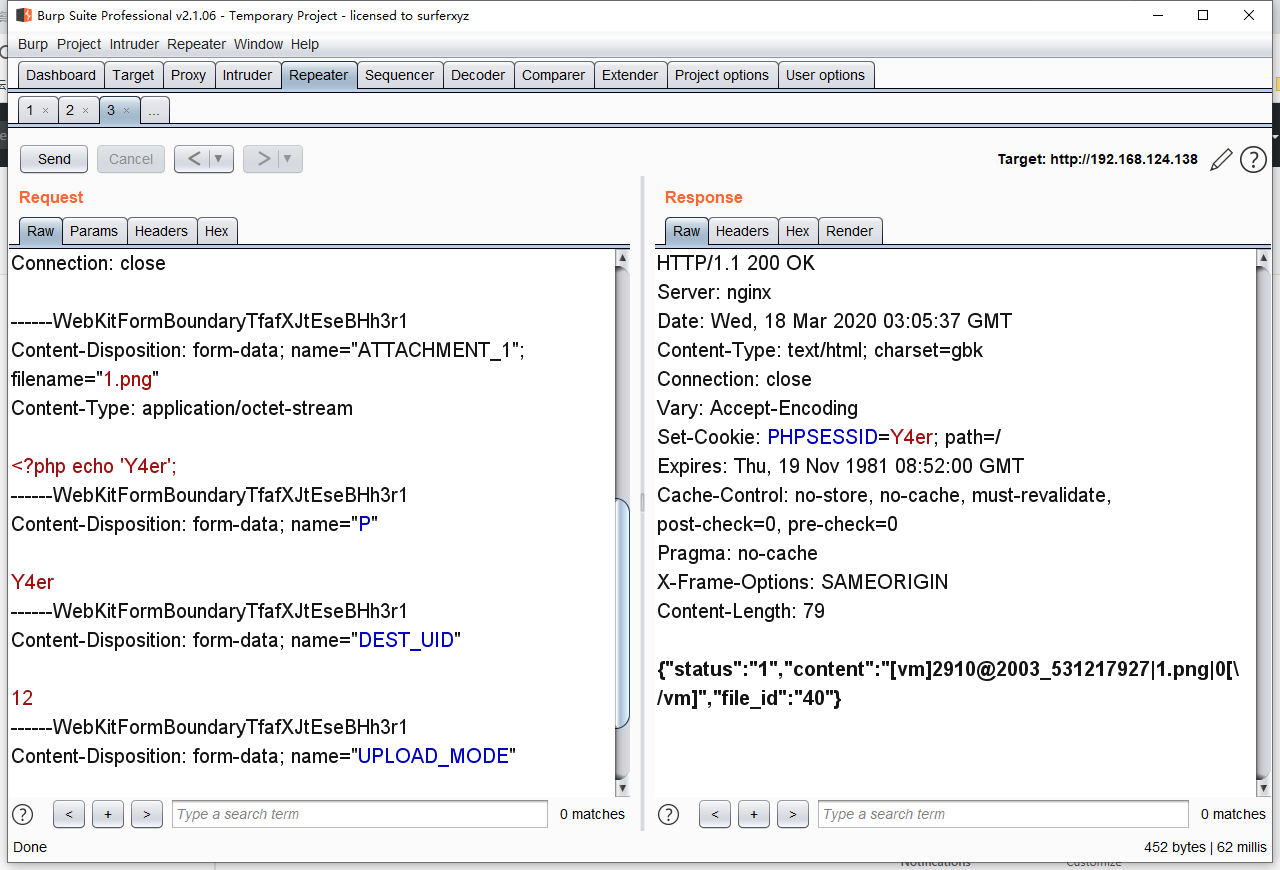
Task: Switch to the Dashboard tab
Action: point(61,75)
